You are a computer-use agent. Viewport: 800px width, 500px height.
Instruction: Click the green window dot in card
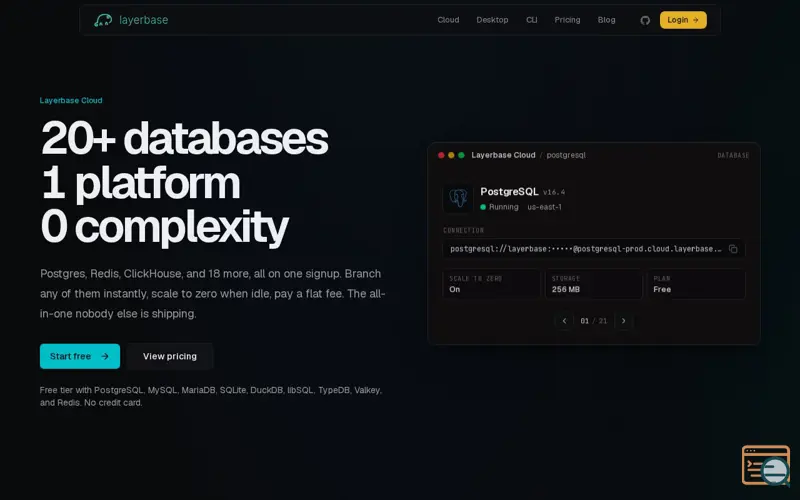coord(461,155)
